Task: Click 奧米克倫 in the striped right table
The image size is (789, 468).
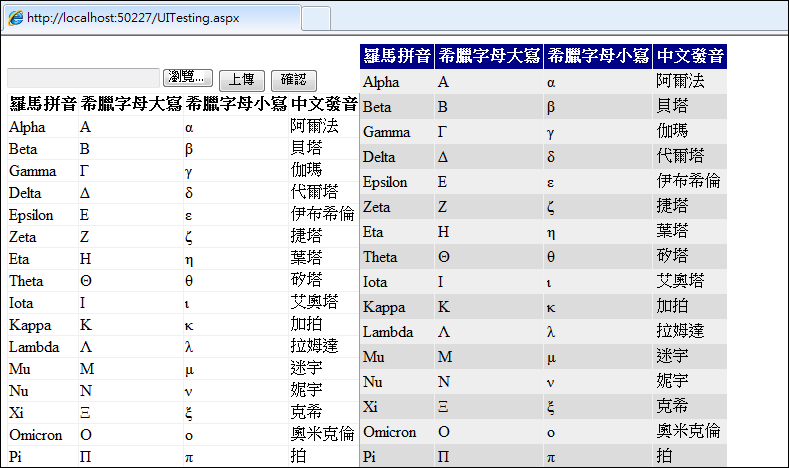Action: click(688, 431)
